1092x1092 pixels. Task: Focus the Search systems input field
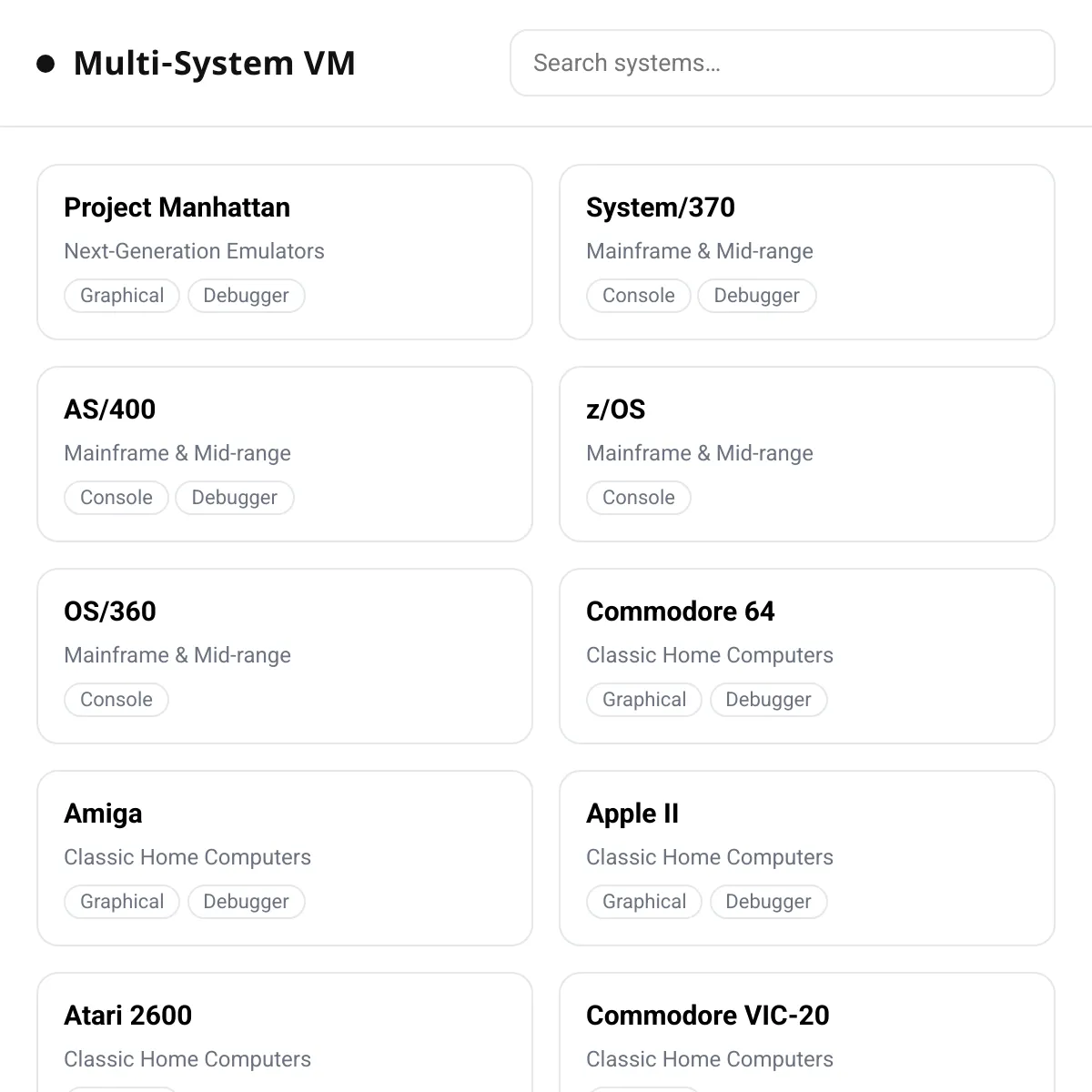tap(782, 63)
